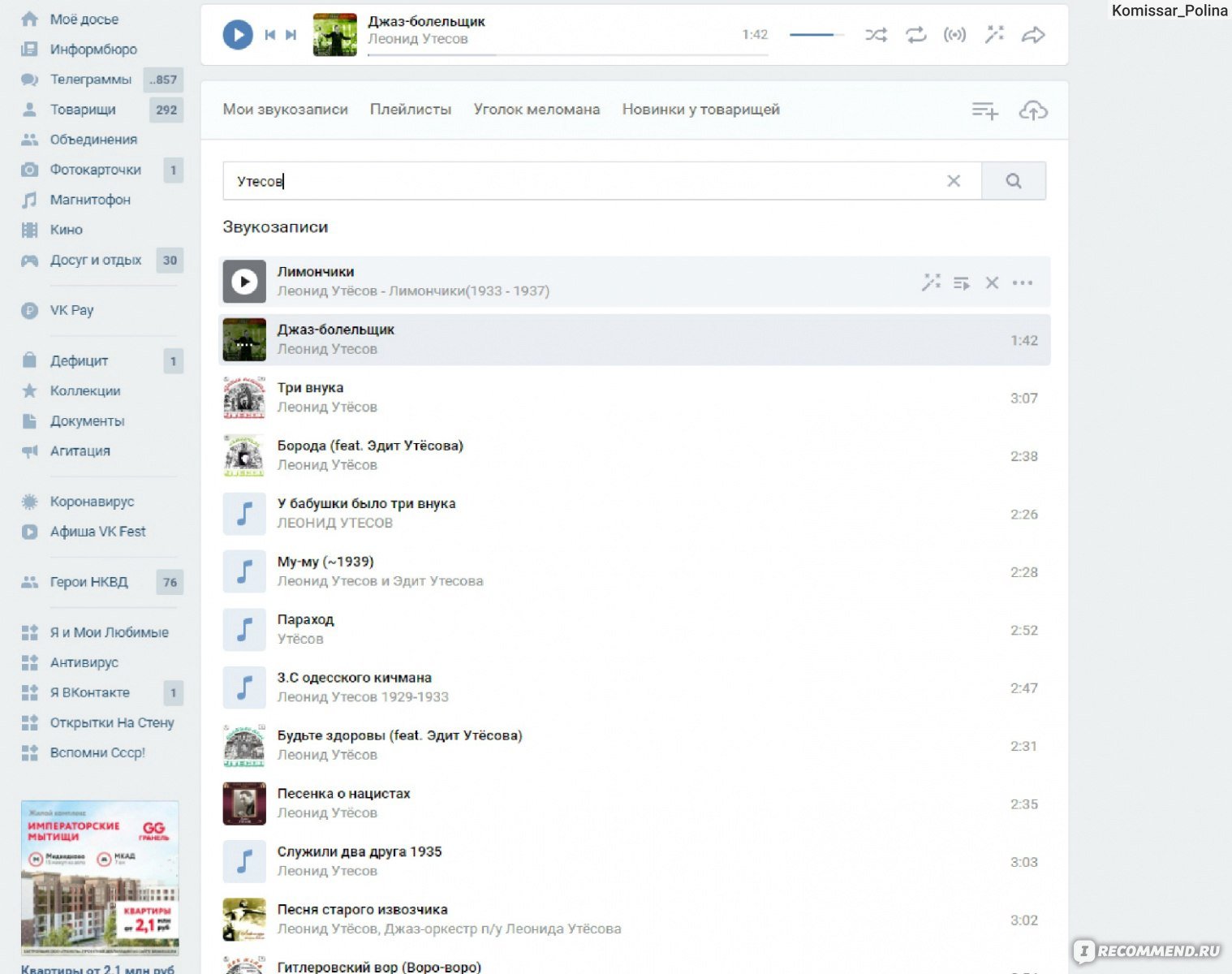Go to the previous track
Viewport: 1232px width, 974px height.
click(x=269, y=35)
